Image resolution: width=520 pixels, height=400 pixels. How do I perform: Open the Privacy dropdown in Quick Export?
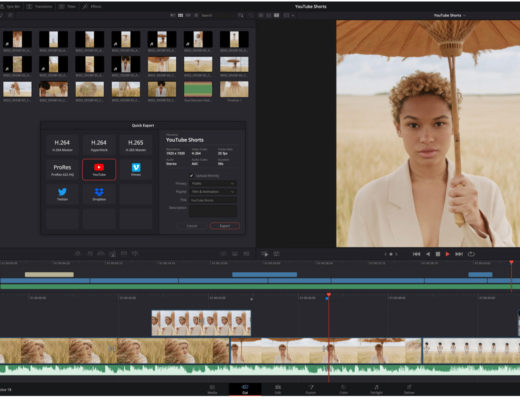point(213,183)
